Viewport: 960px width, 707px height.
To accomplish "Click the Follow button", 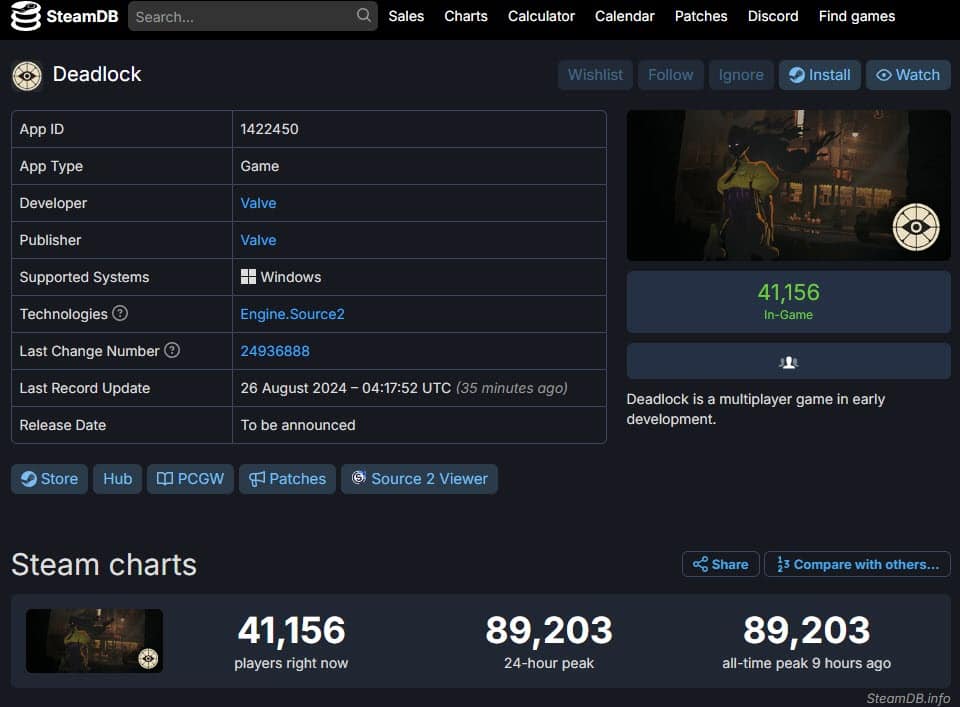I will [x=670, y=75].
